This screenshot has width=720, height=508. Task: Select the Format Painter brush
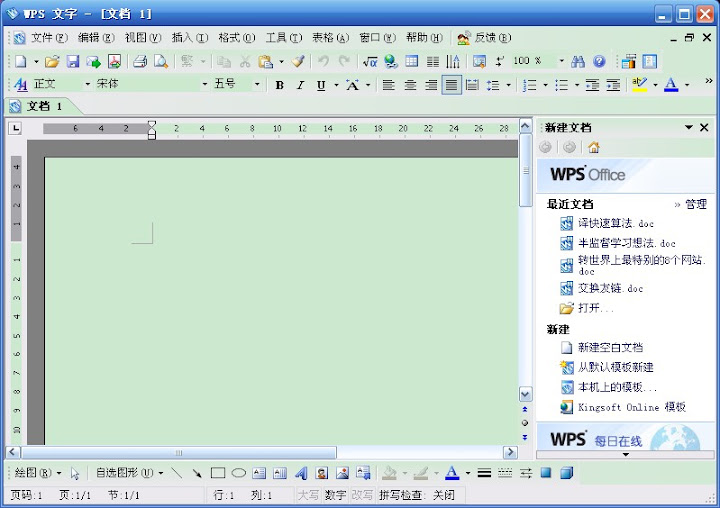(298, 61)
